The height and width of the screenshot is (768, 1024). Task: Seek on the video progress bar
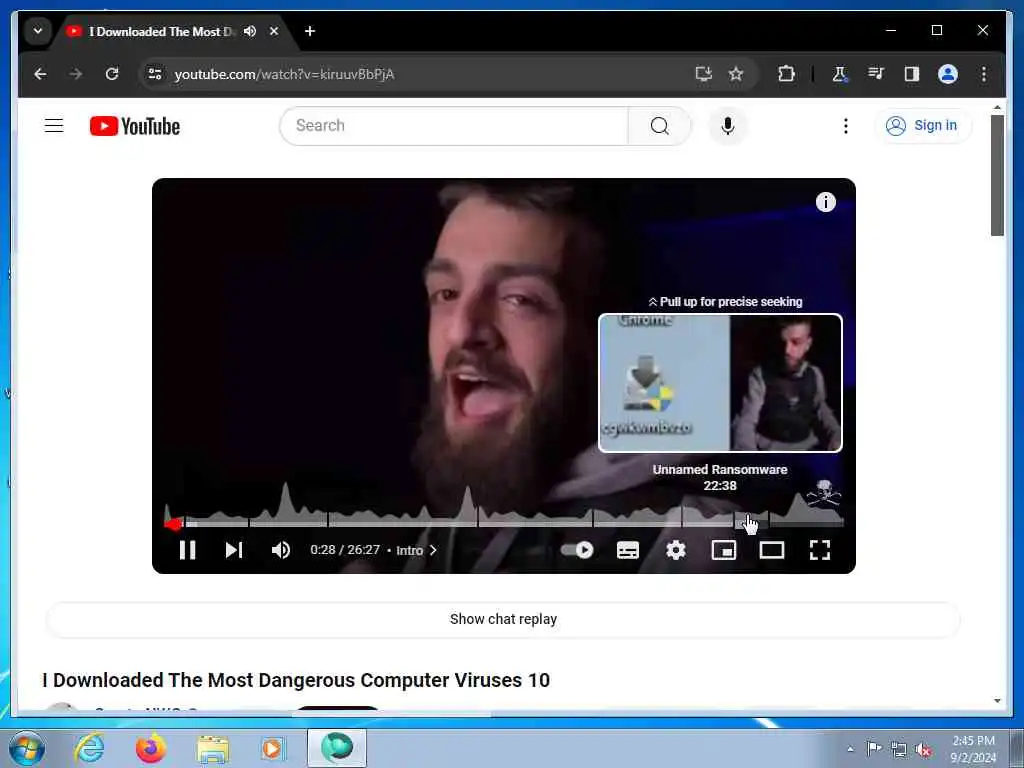(x=504, y=522)
